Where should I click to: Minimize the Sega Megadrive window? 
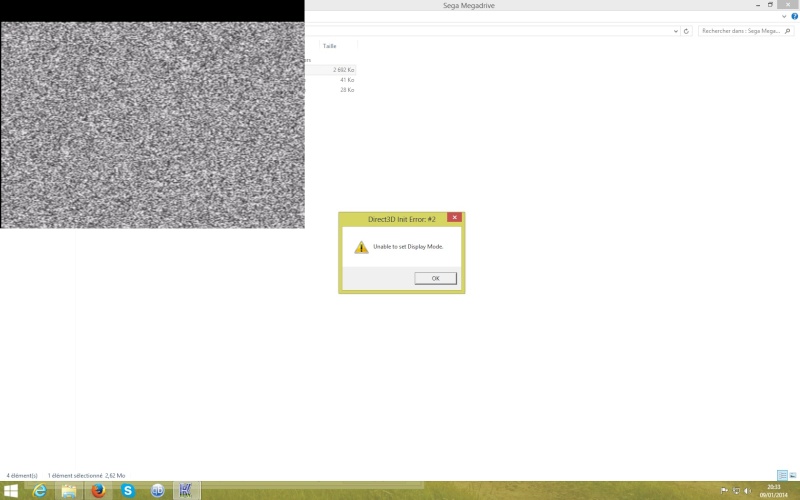tap(758, 5)
